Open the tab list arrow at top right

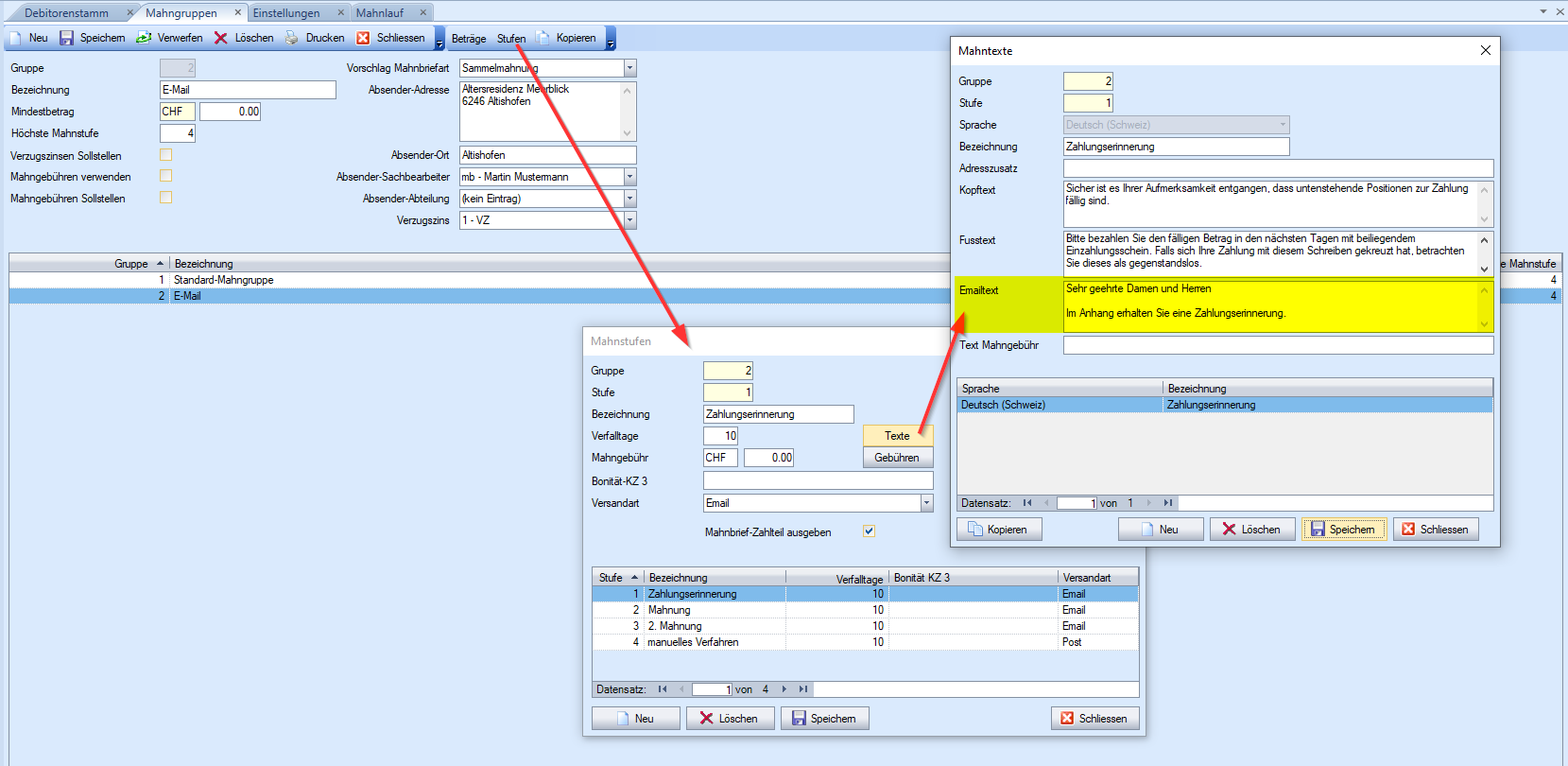[x=1543, y=11]
